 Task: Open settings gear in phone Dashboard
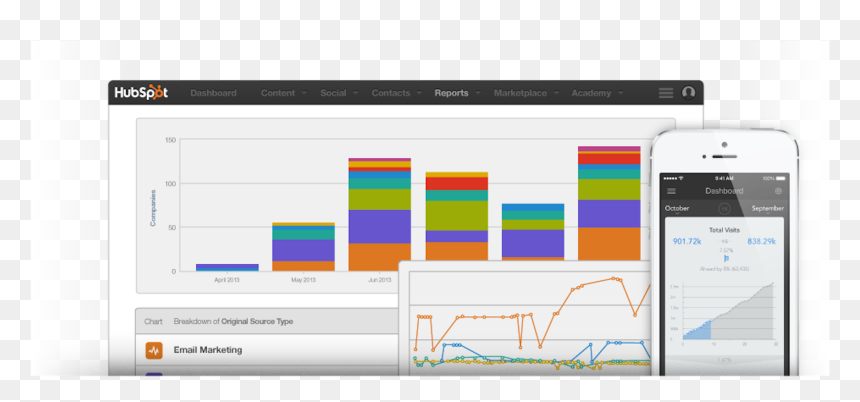[778, 191]
